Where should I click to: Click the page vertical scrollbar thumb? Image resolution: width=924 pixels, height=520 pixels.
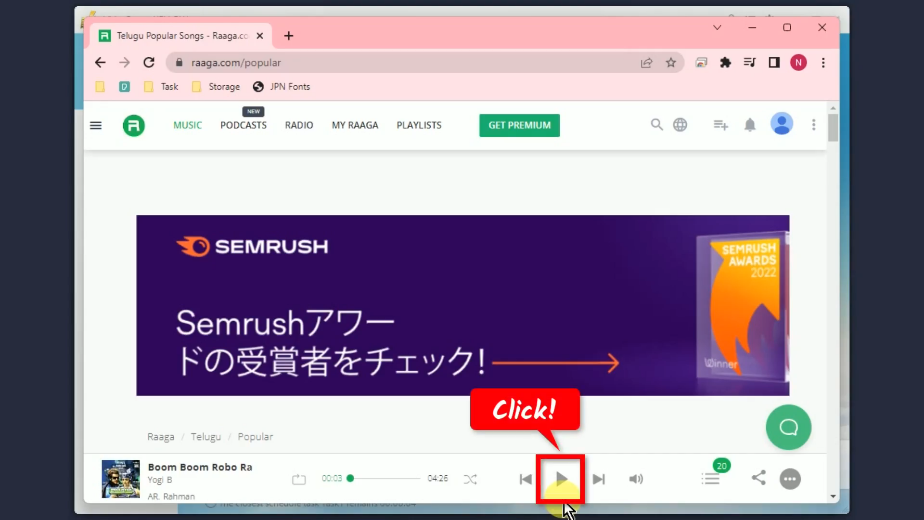[833, 127]
